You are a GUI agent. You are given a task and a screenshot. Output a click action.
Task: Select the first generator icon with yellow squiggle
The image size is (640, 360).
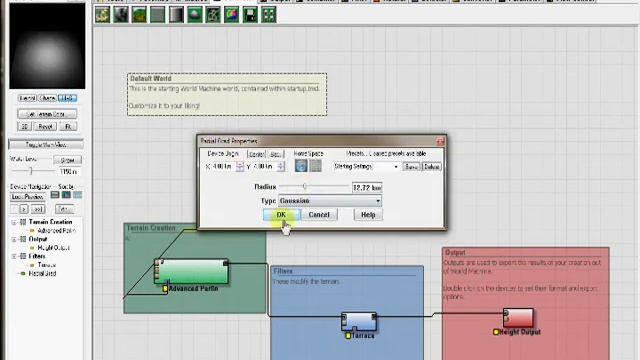[102, 15]
